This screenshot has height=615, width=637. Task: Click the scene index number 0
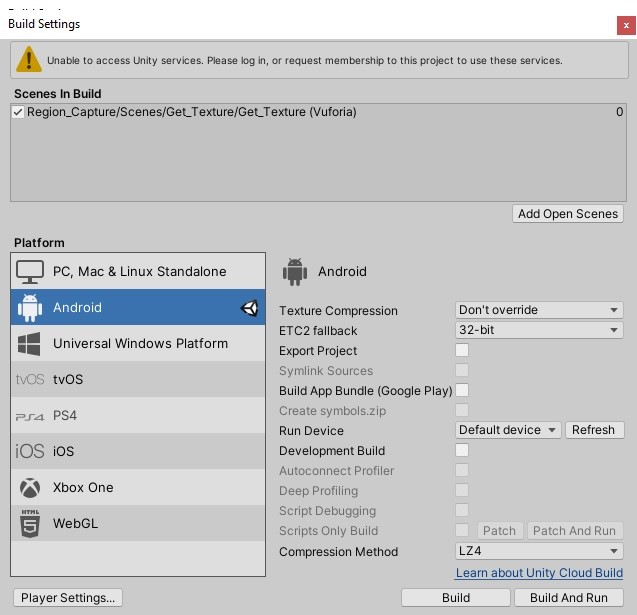coord(619,112)
